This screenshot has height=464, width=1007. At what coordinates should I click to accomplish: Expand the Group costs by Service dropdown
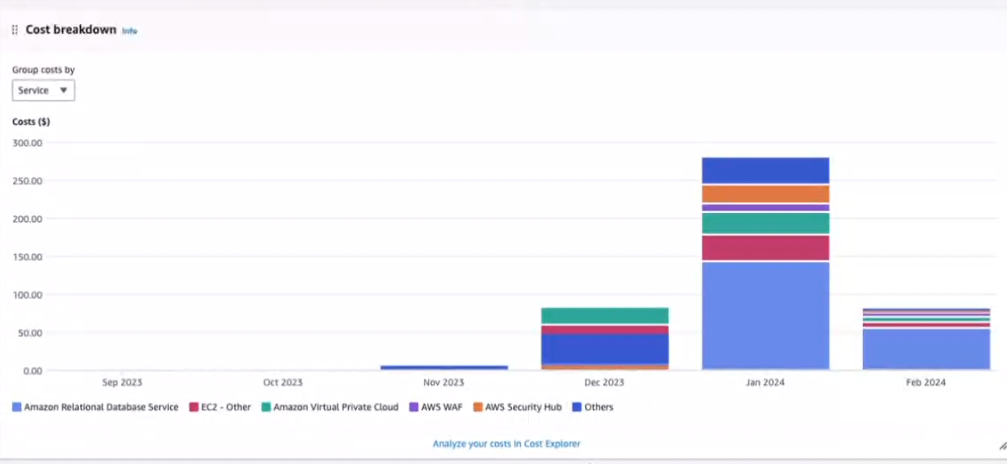click(43, 90)
